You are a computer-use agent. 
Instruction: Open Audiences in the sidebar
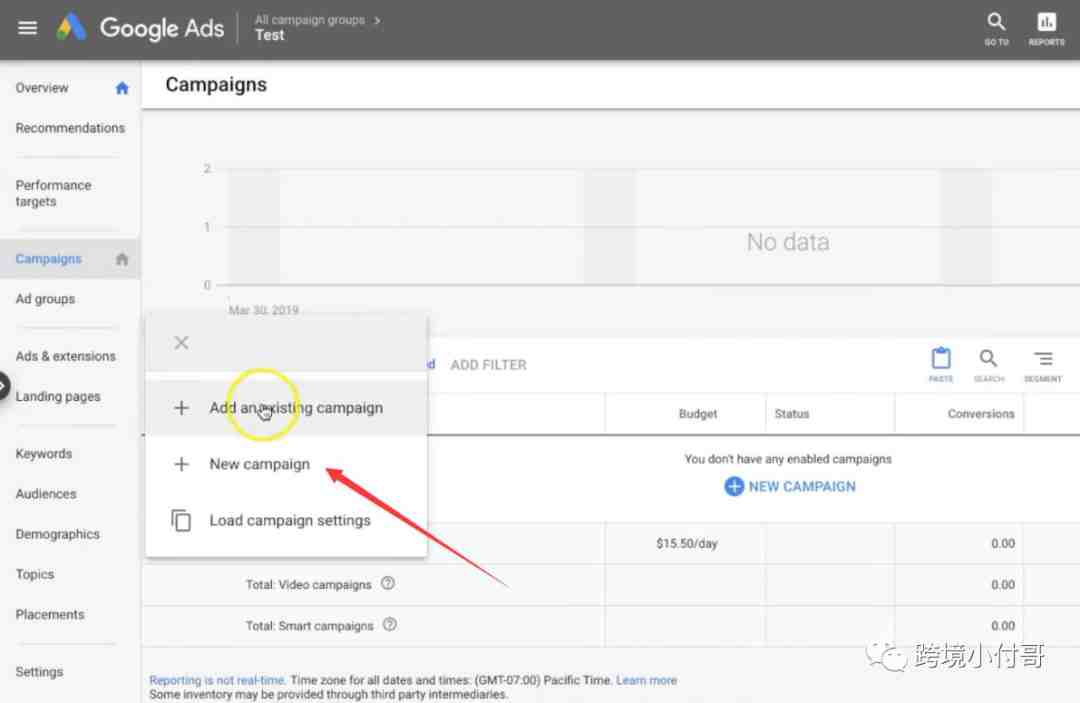tap(45, 494)
